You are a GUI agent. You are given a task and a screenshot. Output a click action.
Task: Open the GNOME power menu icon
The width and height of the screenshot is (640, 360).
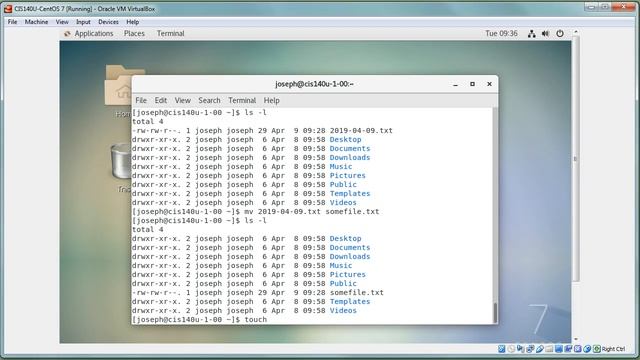tap(560, 34)
